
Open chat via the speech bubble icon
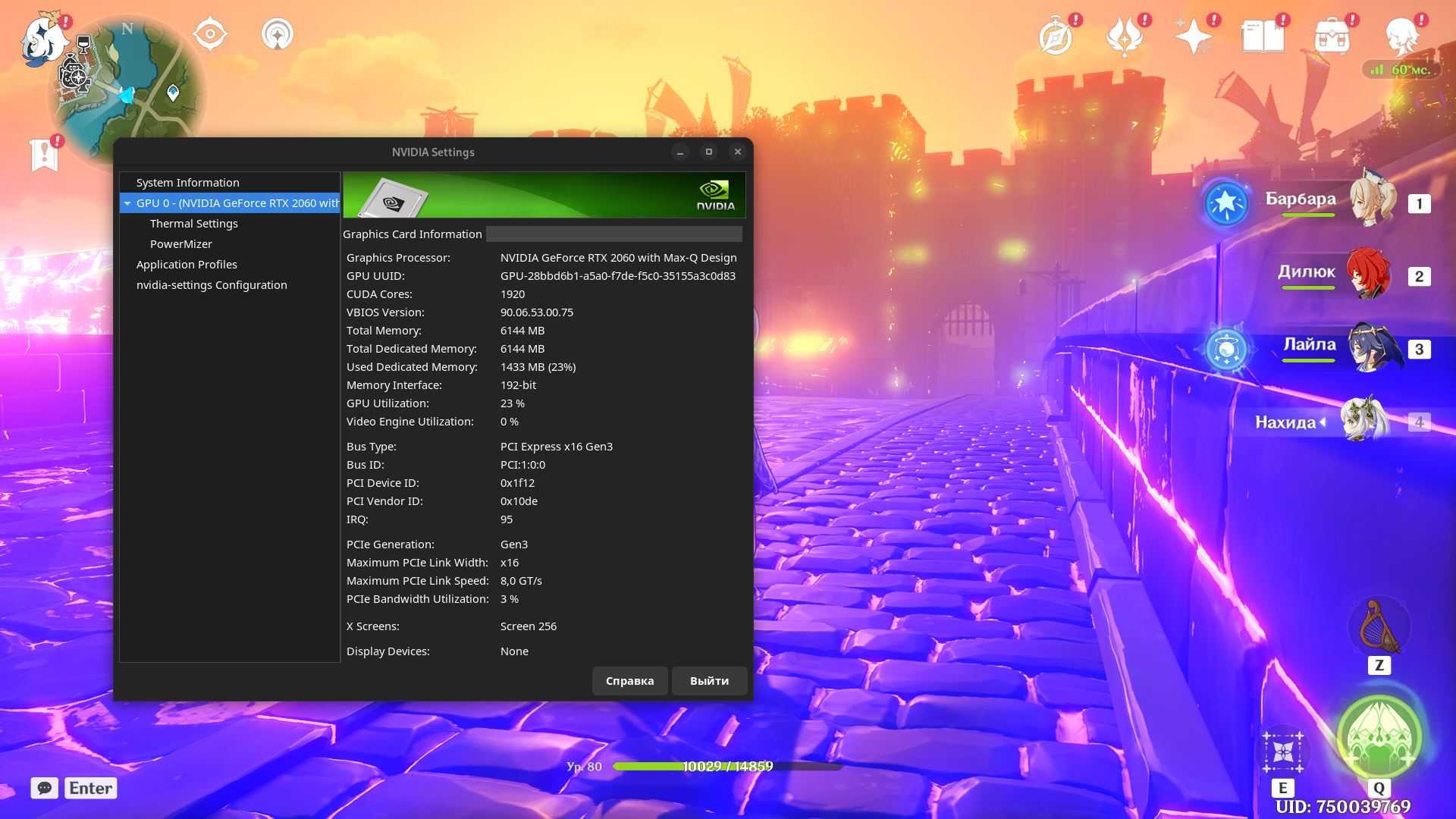(x=44, y=788)
